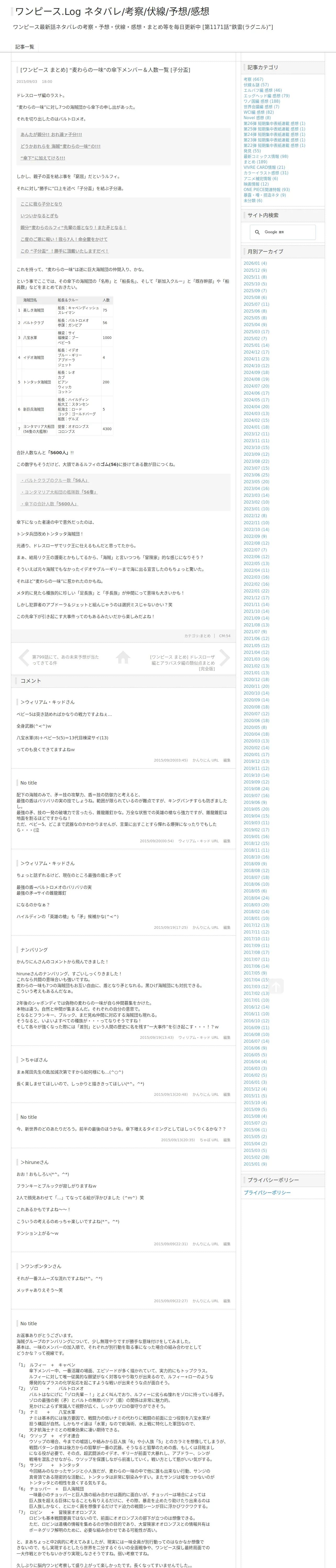Open the 2026/01 (4) monthly archive
The width and height of the screenshot is (336, 1568).
255,264
